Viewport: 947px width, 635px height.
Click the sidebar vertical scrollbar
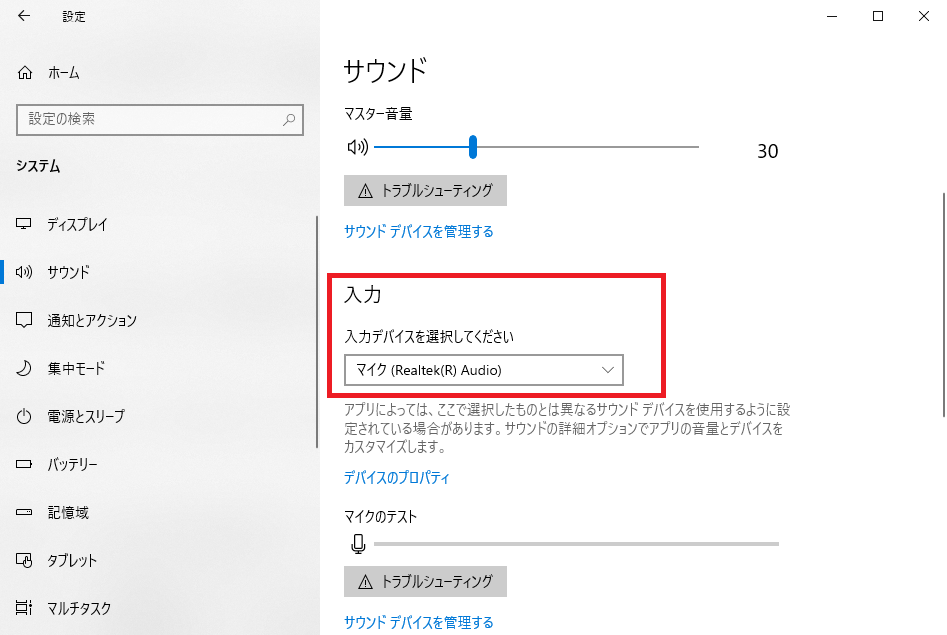[317, 332]
